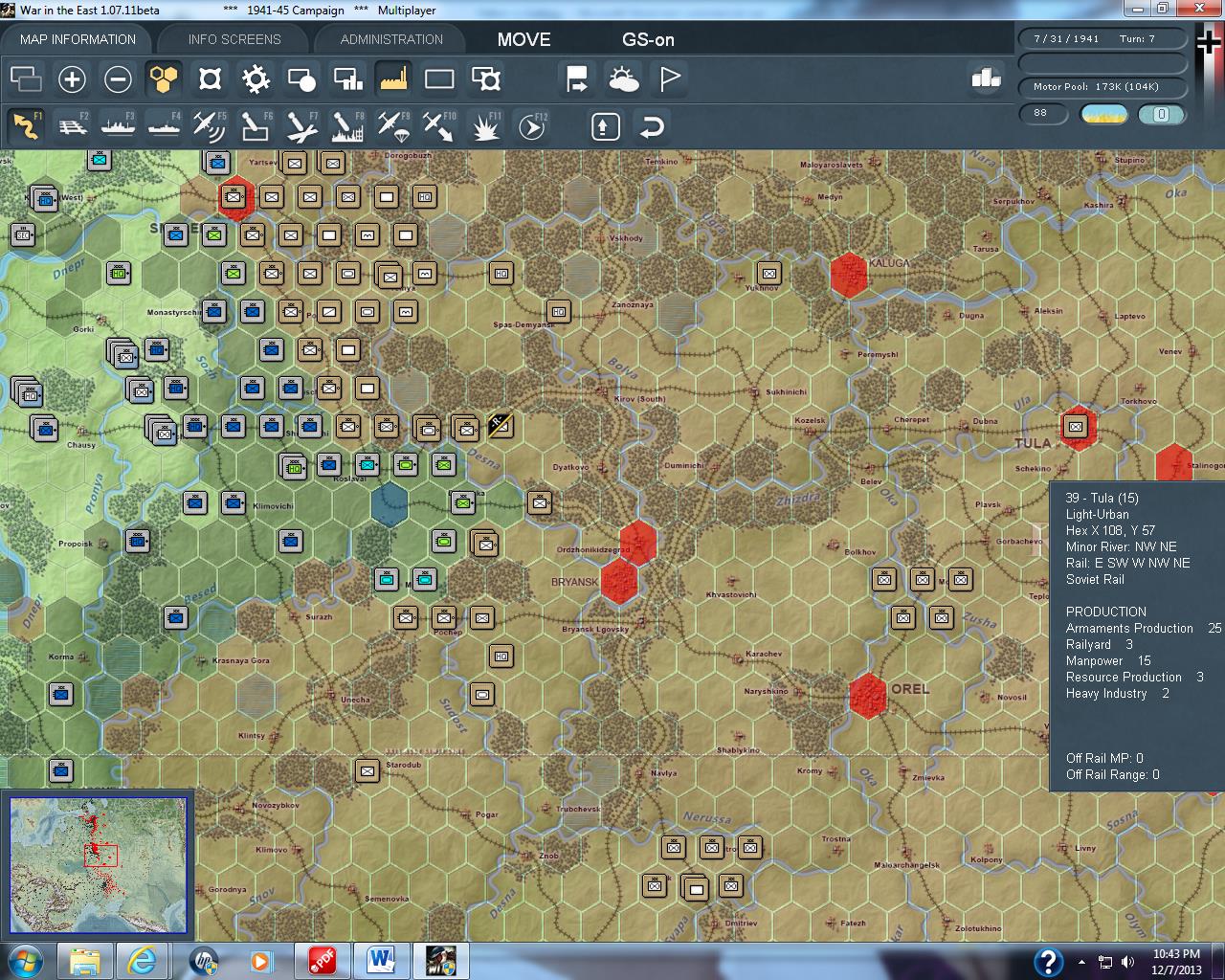The width and height of the screenshot is (1225, 980).
Task: Click the HQ counter near Spas-Demyansk
Action: coord(558,311)
